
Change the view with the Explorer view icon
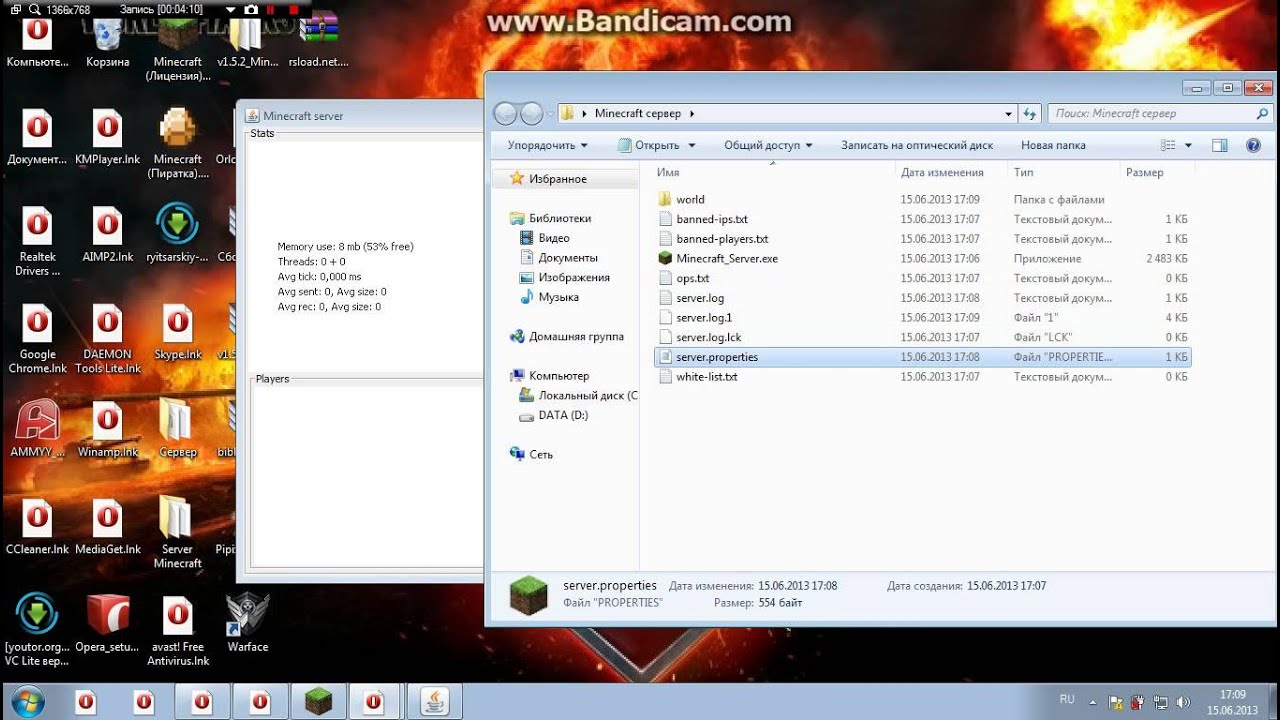pyautogui.click(x=1167, y=145)
